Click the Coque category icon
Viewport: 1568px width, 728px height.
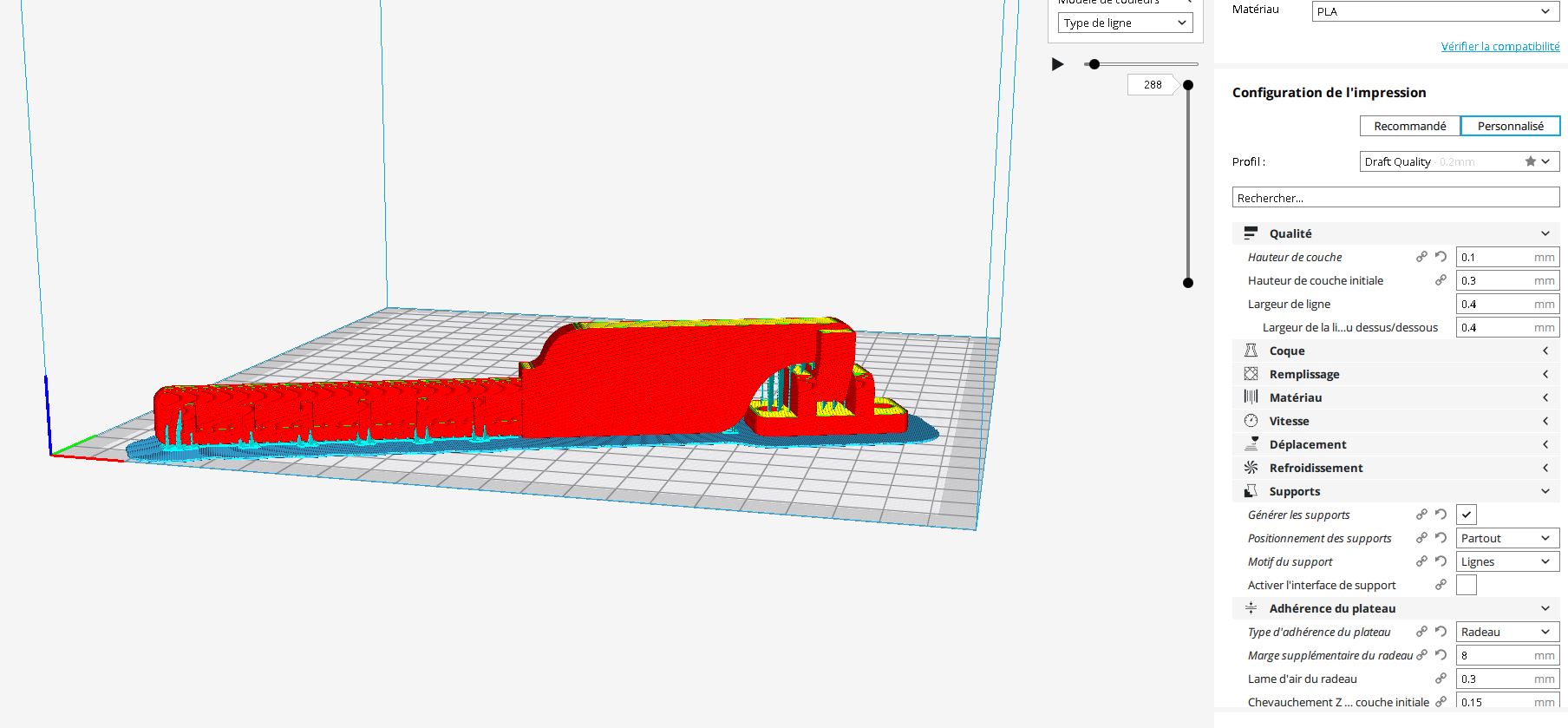click(1251, 351)
